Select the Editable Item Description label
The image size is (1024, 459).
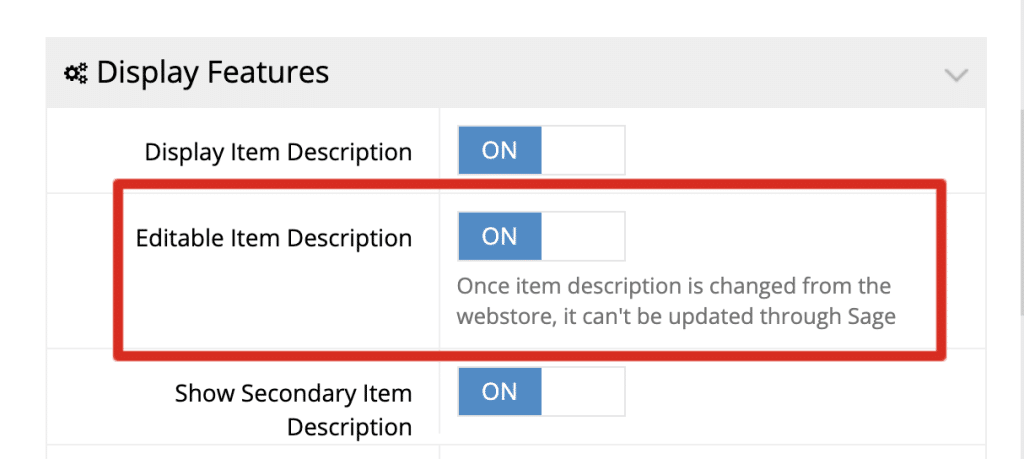click(273, 238)
